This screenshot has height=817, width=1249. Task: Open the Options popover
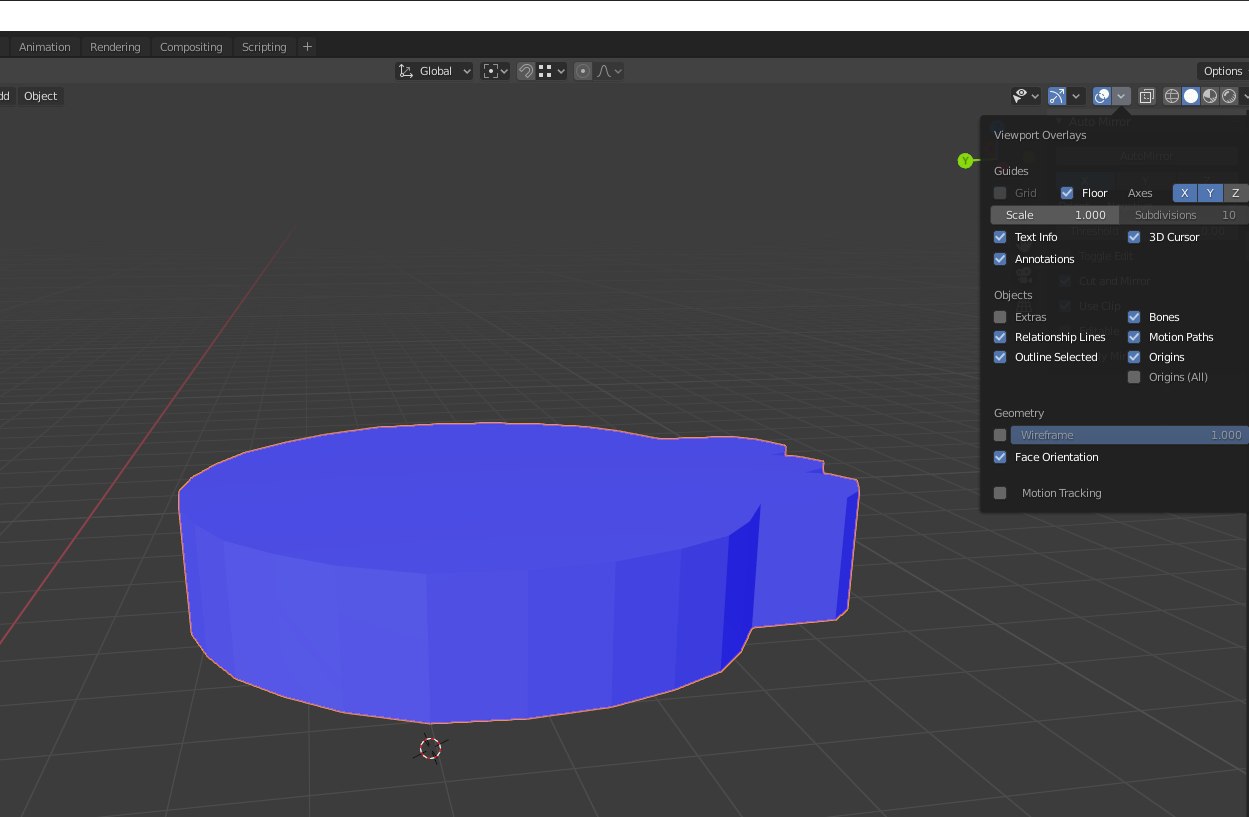(x=1222, y=71)
